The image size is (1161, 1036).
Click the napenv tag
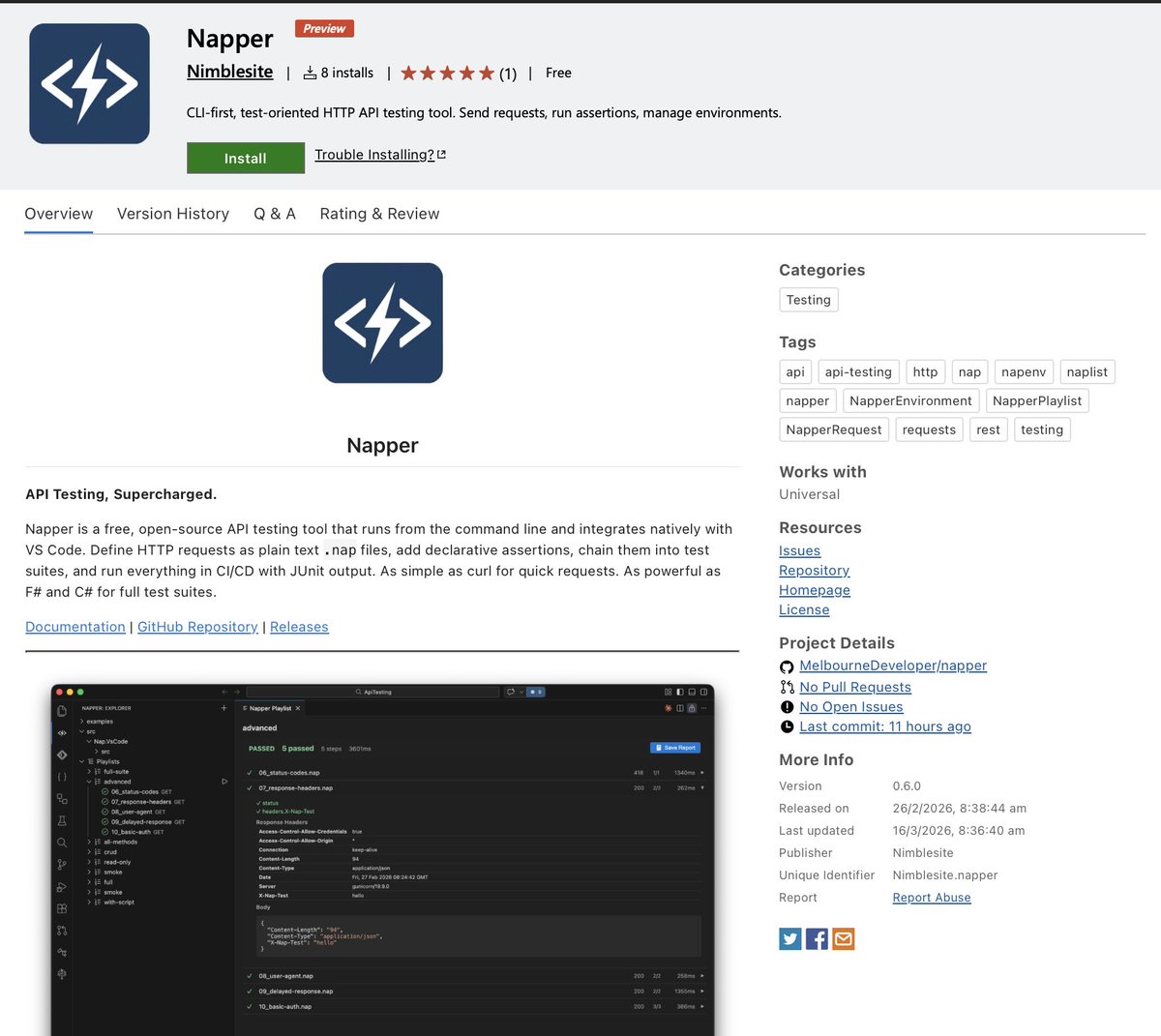click(1024, 372)
